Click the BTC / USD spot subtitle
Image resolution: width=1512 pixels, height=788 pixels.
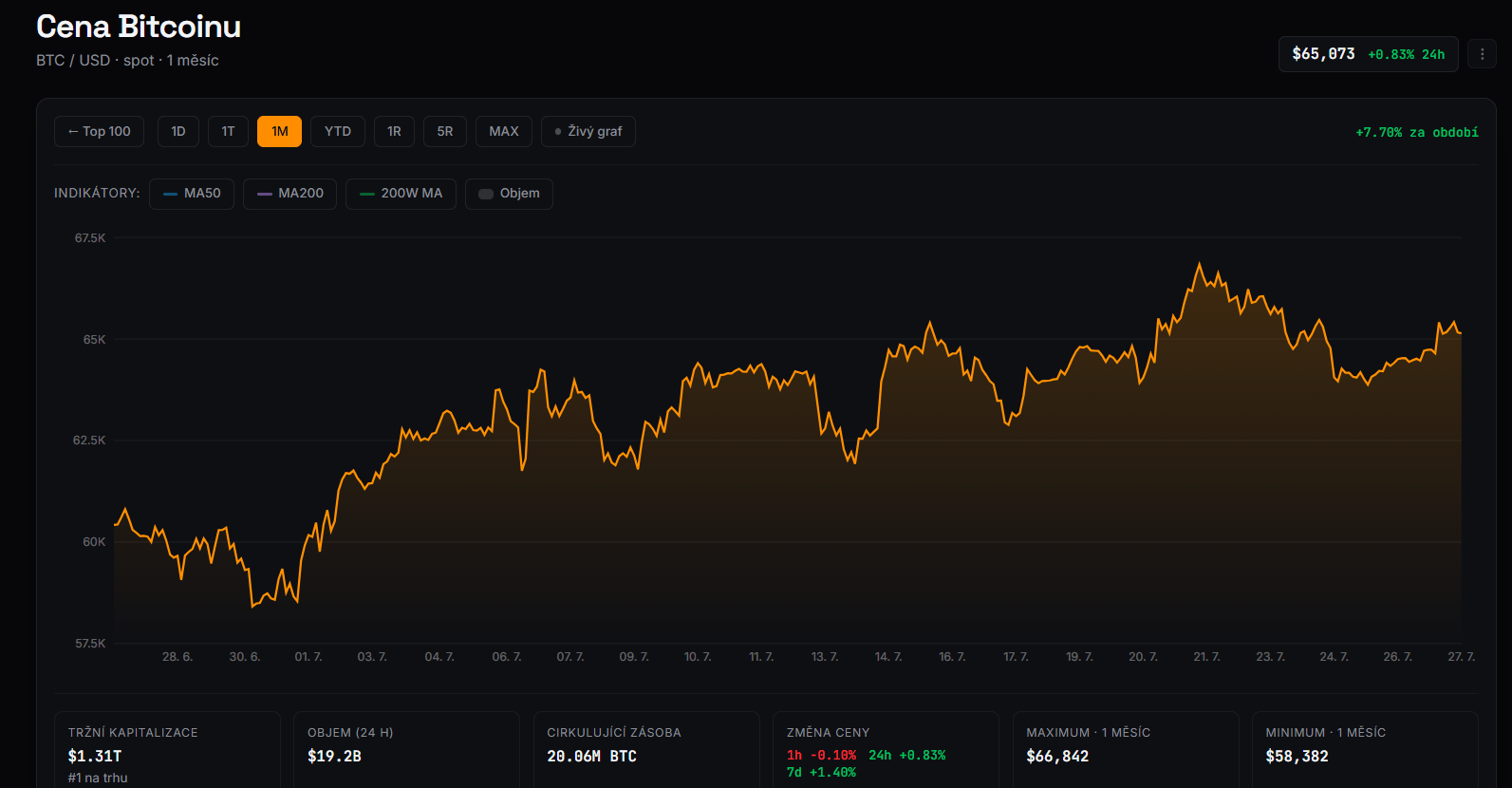click(127, 60)
